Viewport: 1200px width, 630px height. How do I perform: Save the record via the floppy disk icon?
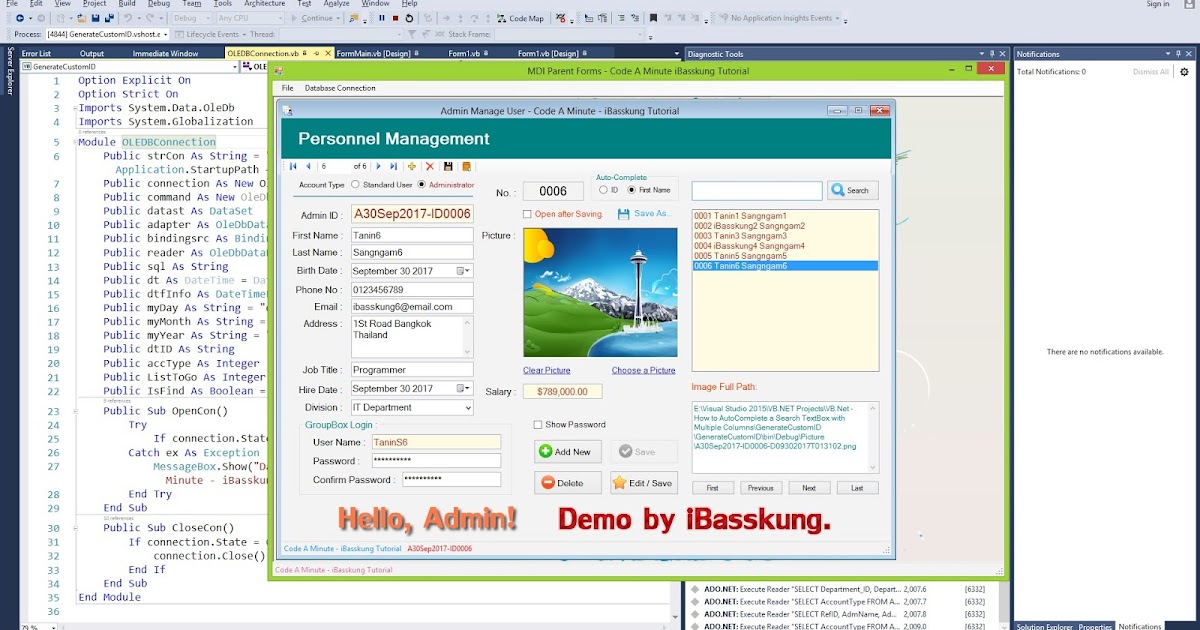pos(449,166)
